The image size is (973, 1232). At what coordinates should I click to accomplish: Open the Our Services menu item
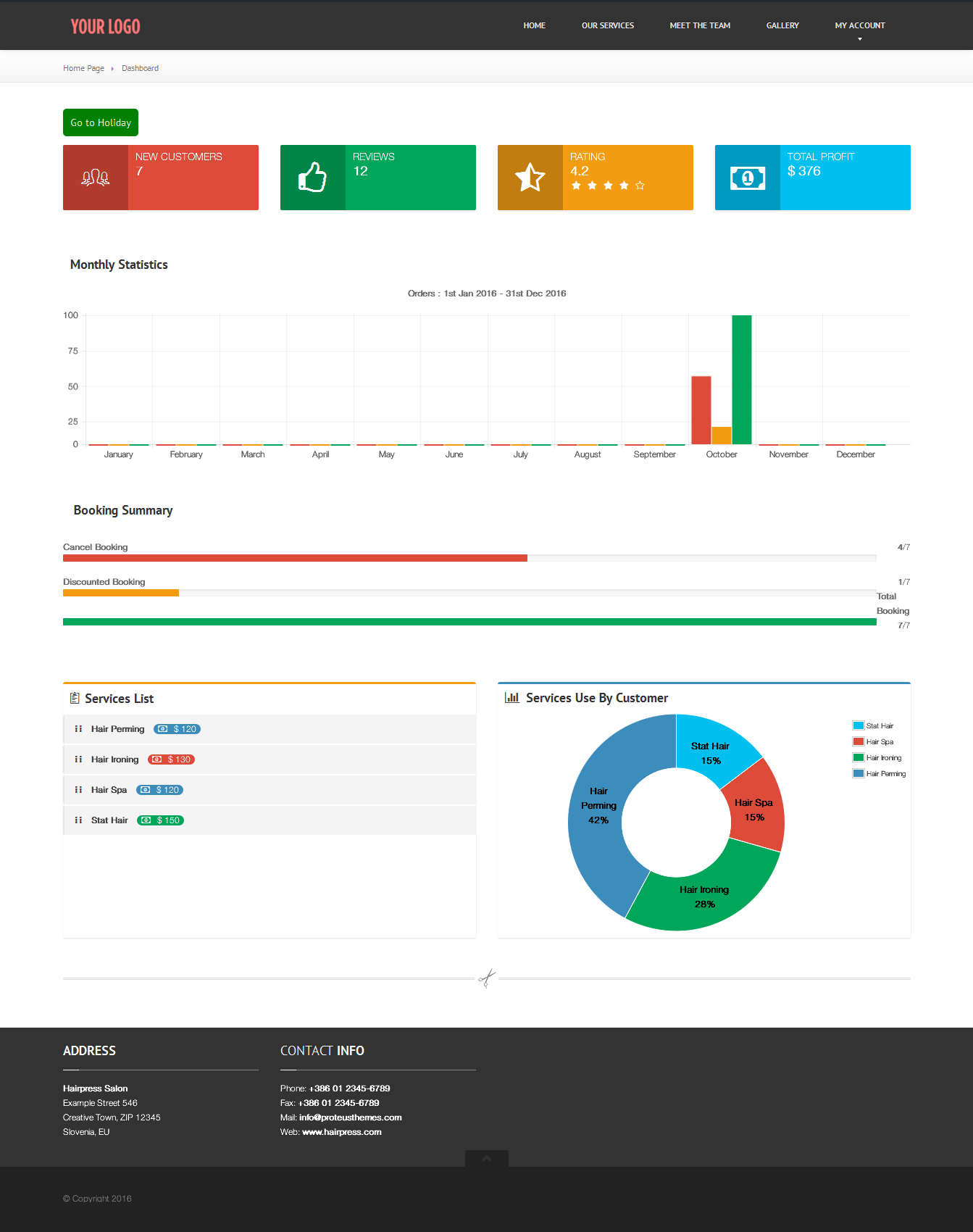608,25
